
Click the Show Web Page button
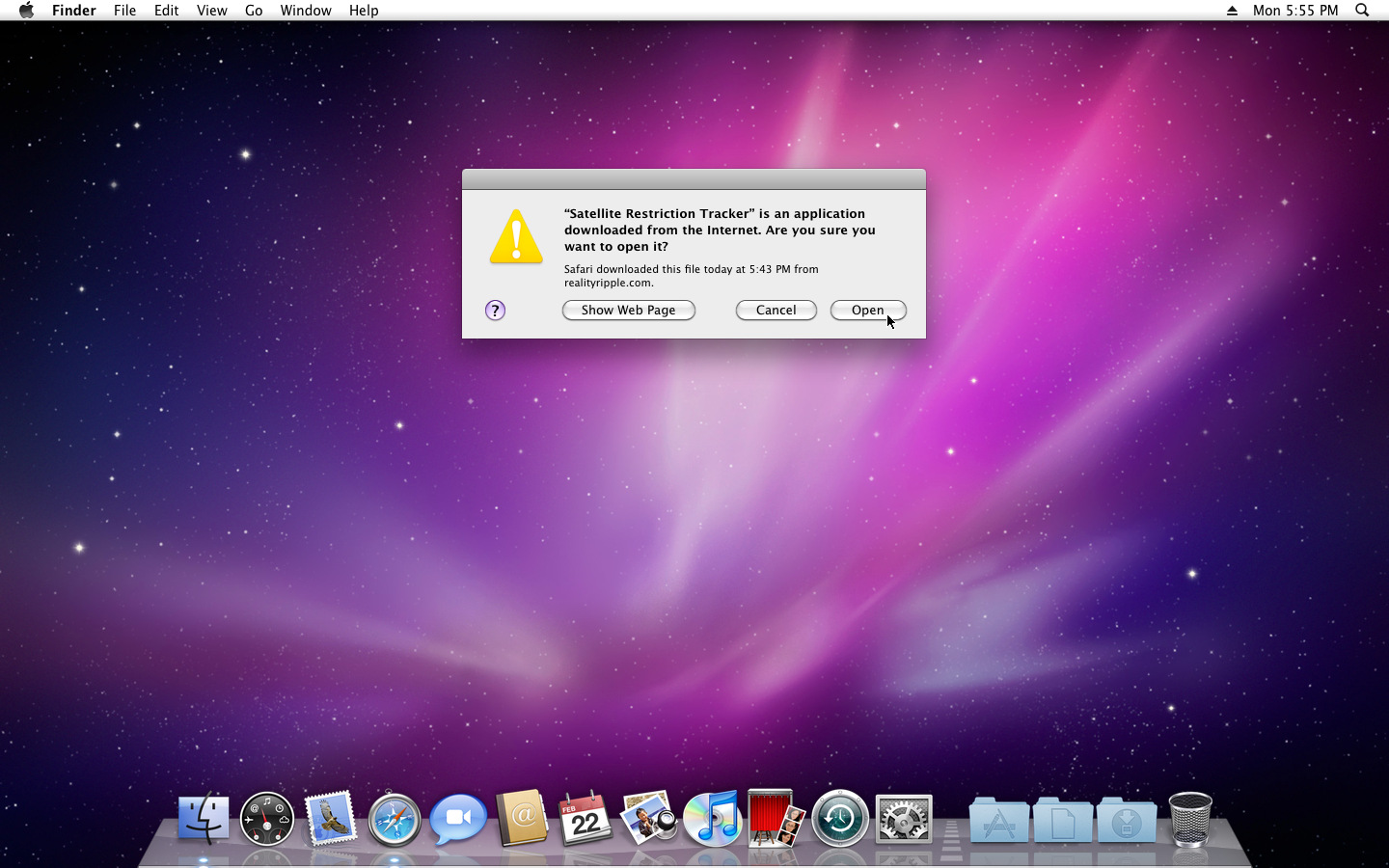[628, 310]
